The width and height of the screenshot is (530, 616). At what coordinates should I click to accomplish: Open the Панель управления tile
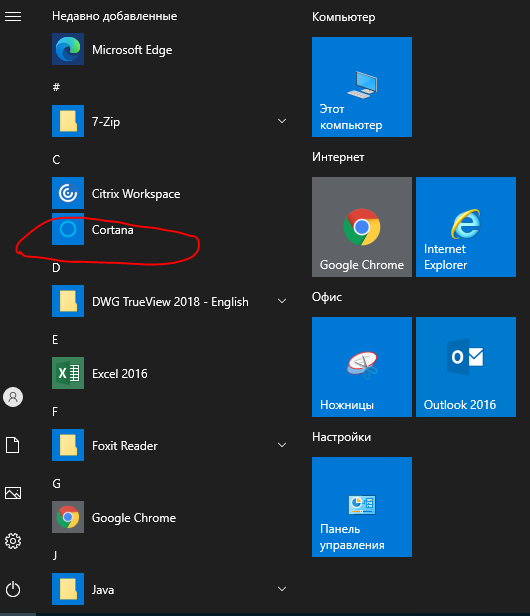(x=362, y=507)
